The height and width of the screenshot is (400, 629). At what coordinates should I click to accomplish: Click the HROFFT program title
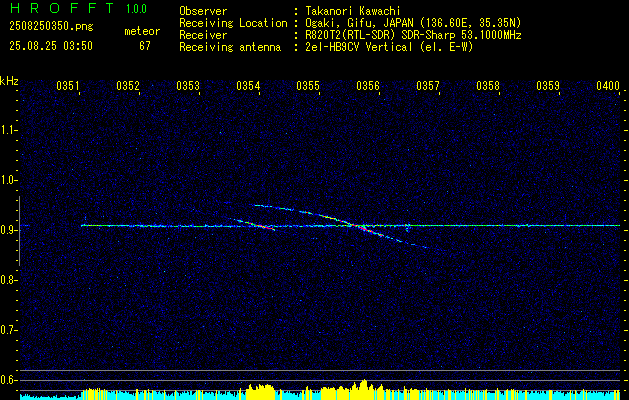[63, 8]
